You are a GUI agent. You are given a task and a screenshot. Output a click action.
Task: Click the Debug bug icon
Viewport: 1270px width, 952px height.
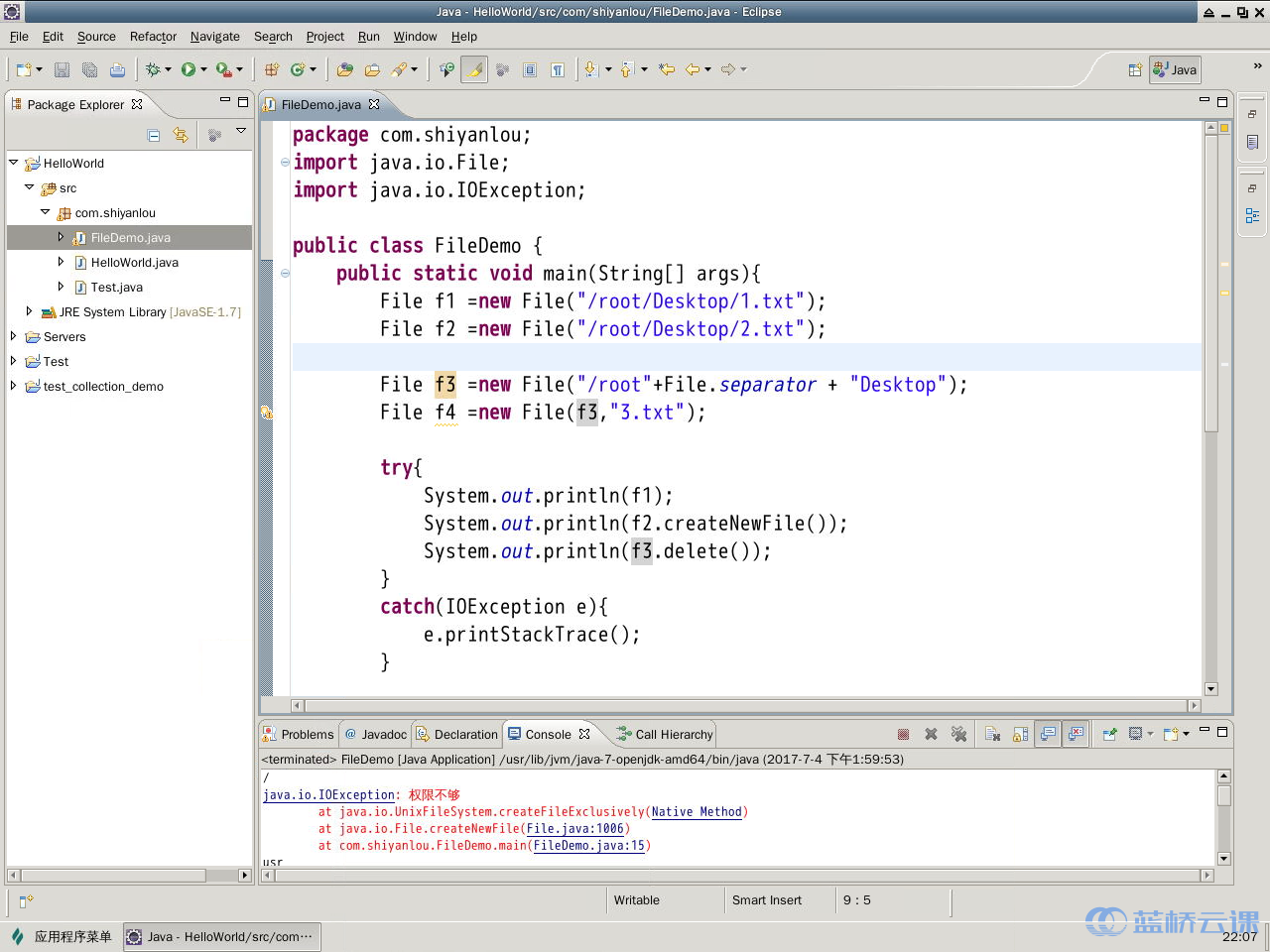(x=153, y=69)
